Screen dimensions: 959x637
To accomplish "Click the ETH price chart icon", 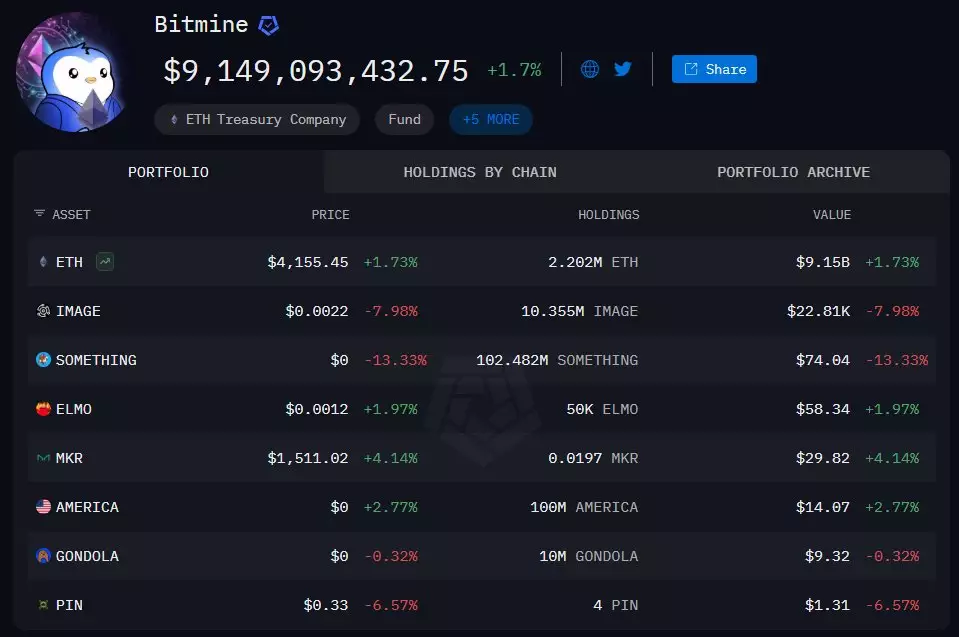I will [x=105, y=262].
